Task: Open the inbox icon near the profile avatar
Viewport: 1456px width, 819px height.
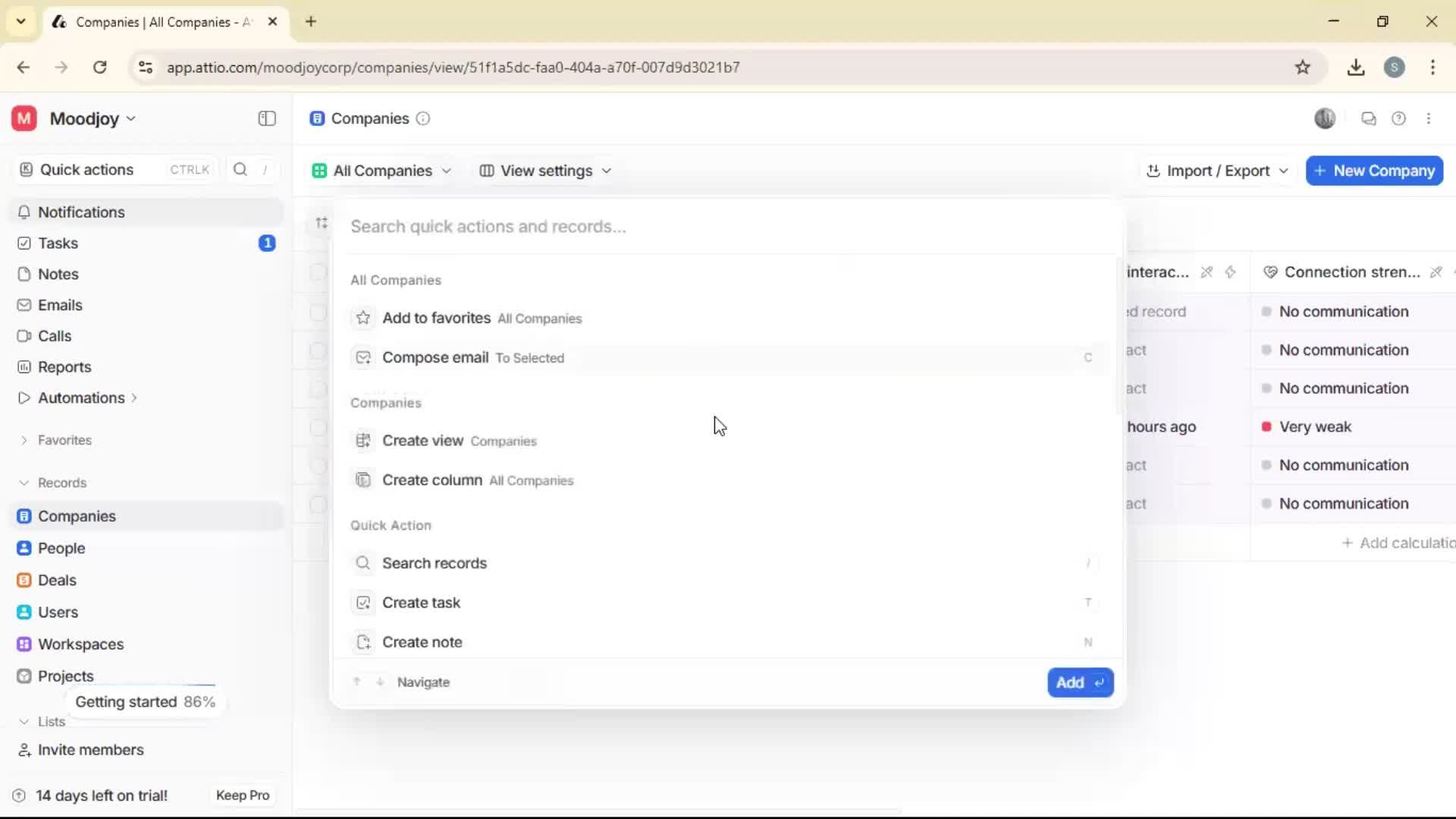Action: click(x=1368, y=118)
